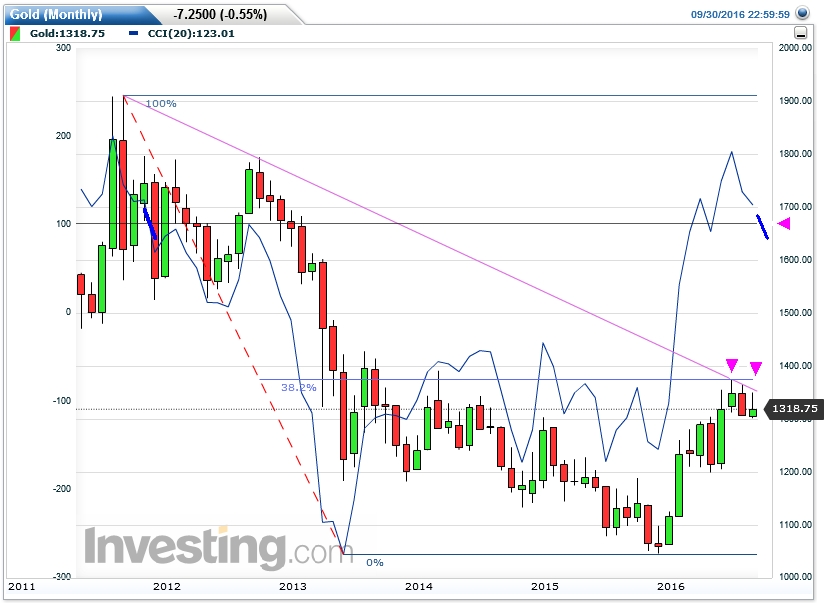Click the second magenta arrow marker on the chart

[754, 369]
